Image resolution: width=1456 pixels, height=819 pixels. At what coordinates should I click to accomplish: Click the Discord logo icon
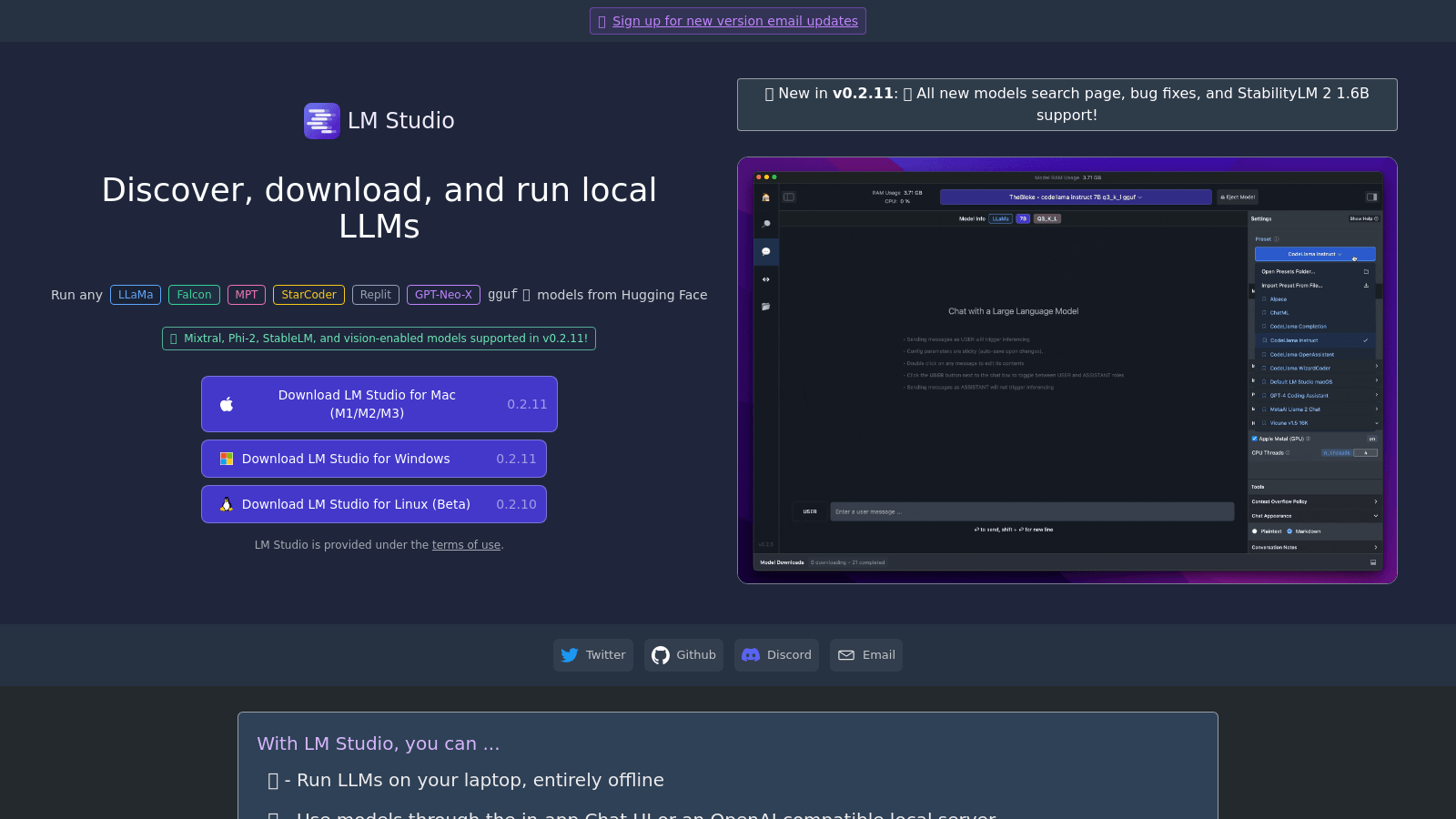pos(751,655)
